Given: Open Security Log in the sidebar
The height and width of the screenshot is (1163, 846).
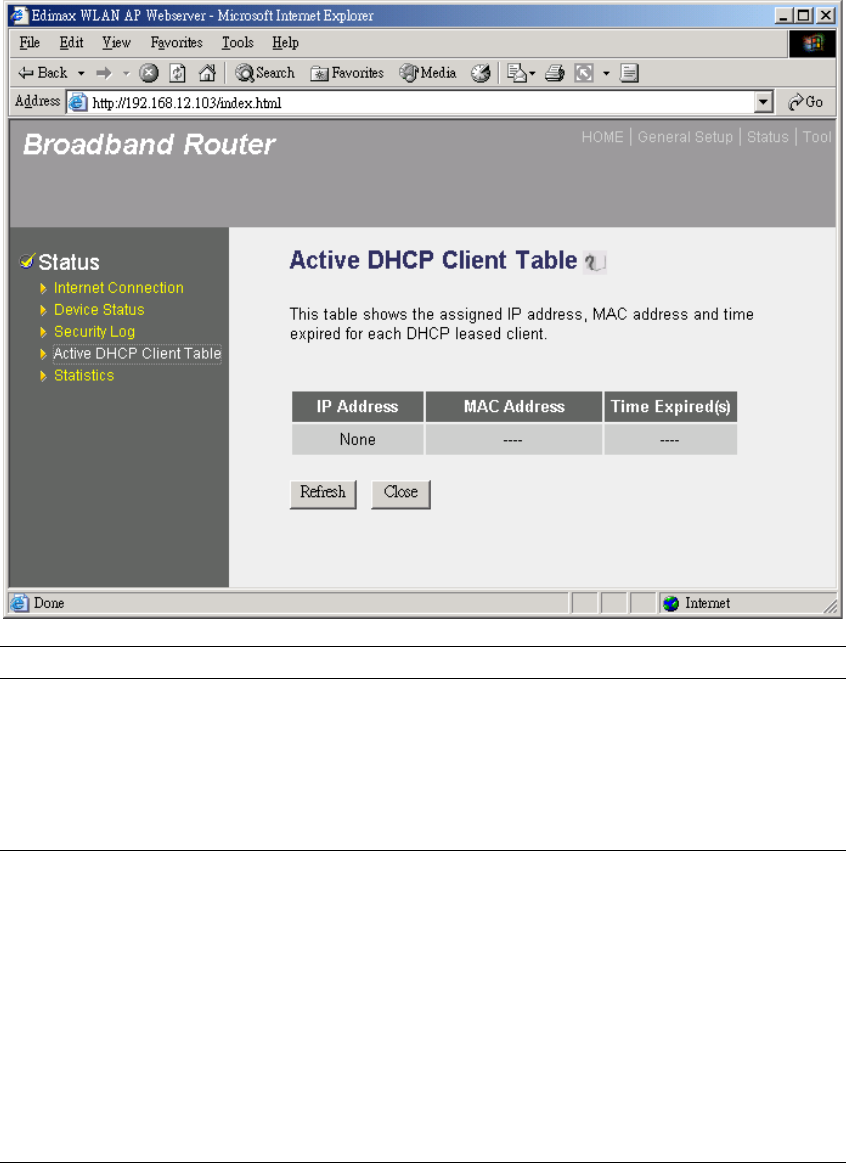Looking at the screenshot, I should (x=94, y=332).
